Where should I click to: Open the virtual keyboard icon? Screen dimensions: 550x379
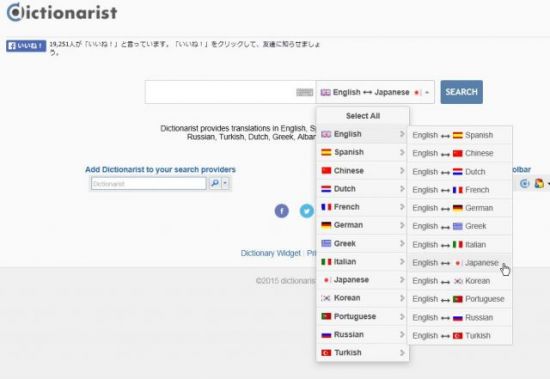(x=304, y=92)
